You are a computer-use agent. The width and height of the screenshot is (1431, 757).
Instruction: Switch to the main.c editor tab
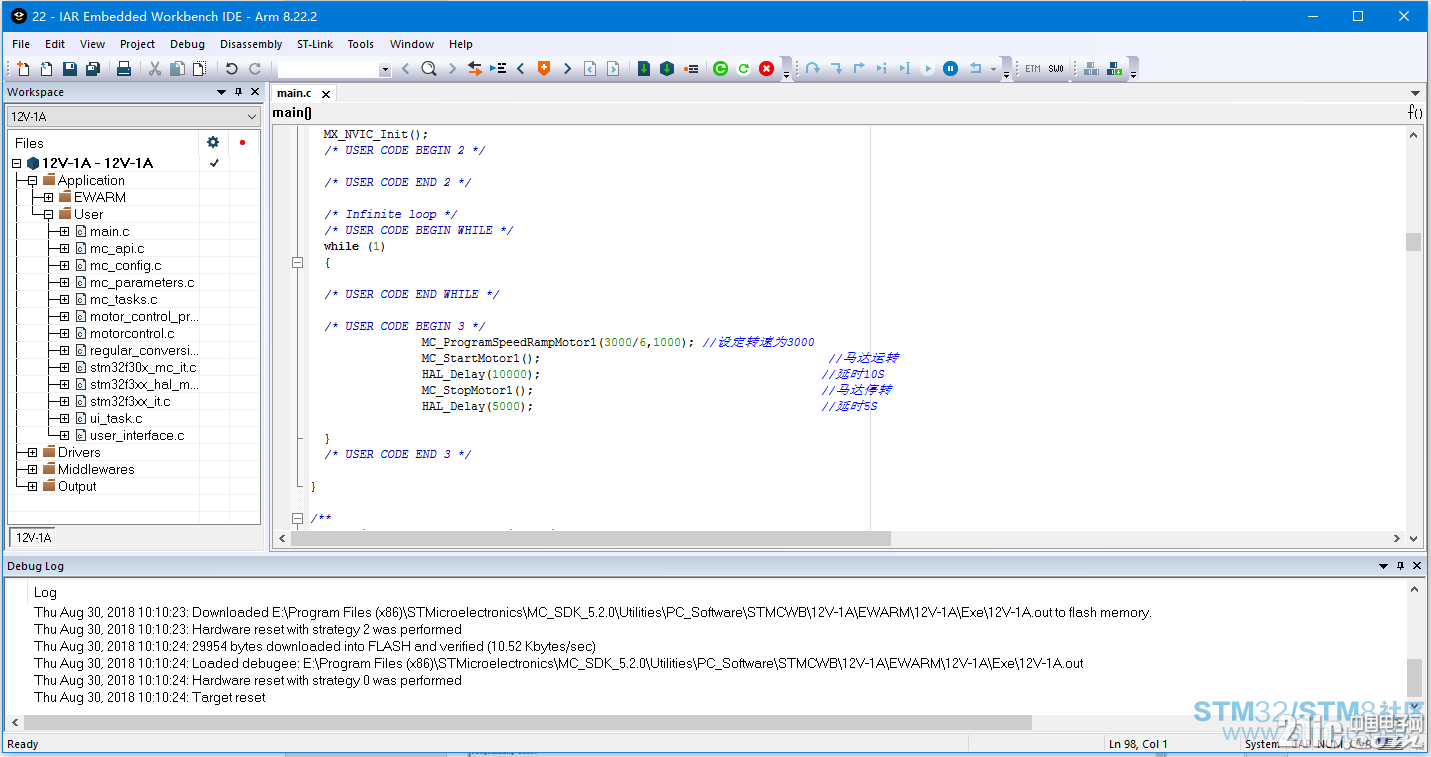click(294, 93)
